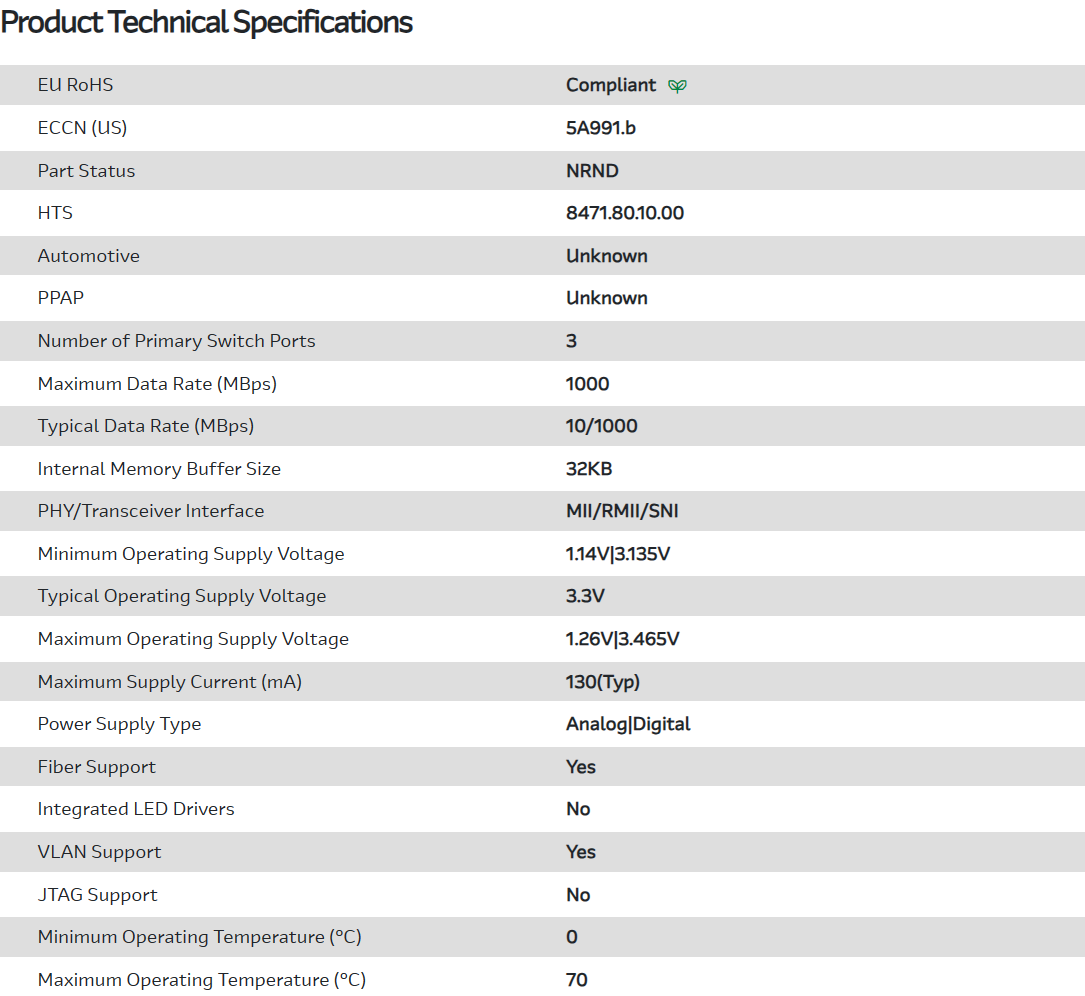Click the Automotive row label
The image size is (1085, 996).
click(x=88, y=256)
